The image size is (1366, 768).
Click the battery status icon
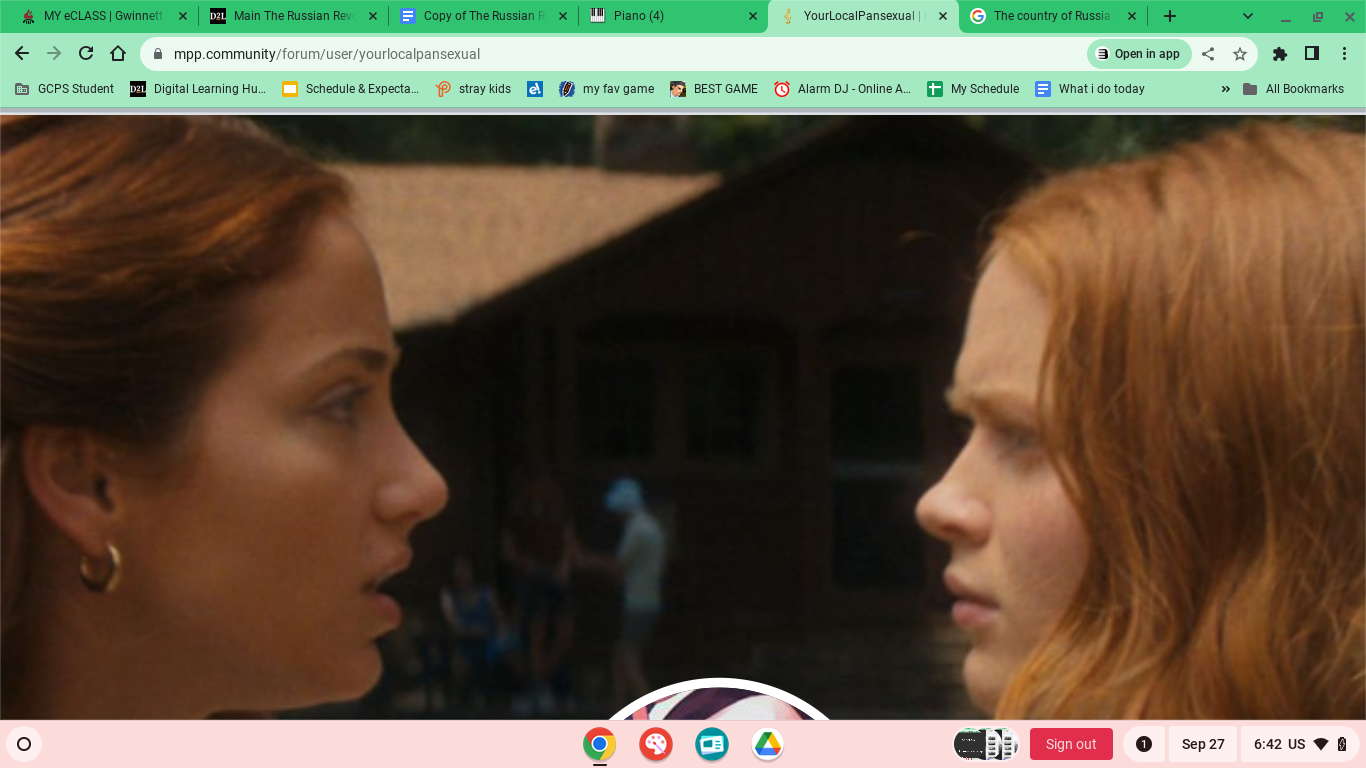(1342, 744)
